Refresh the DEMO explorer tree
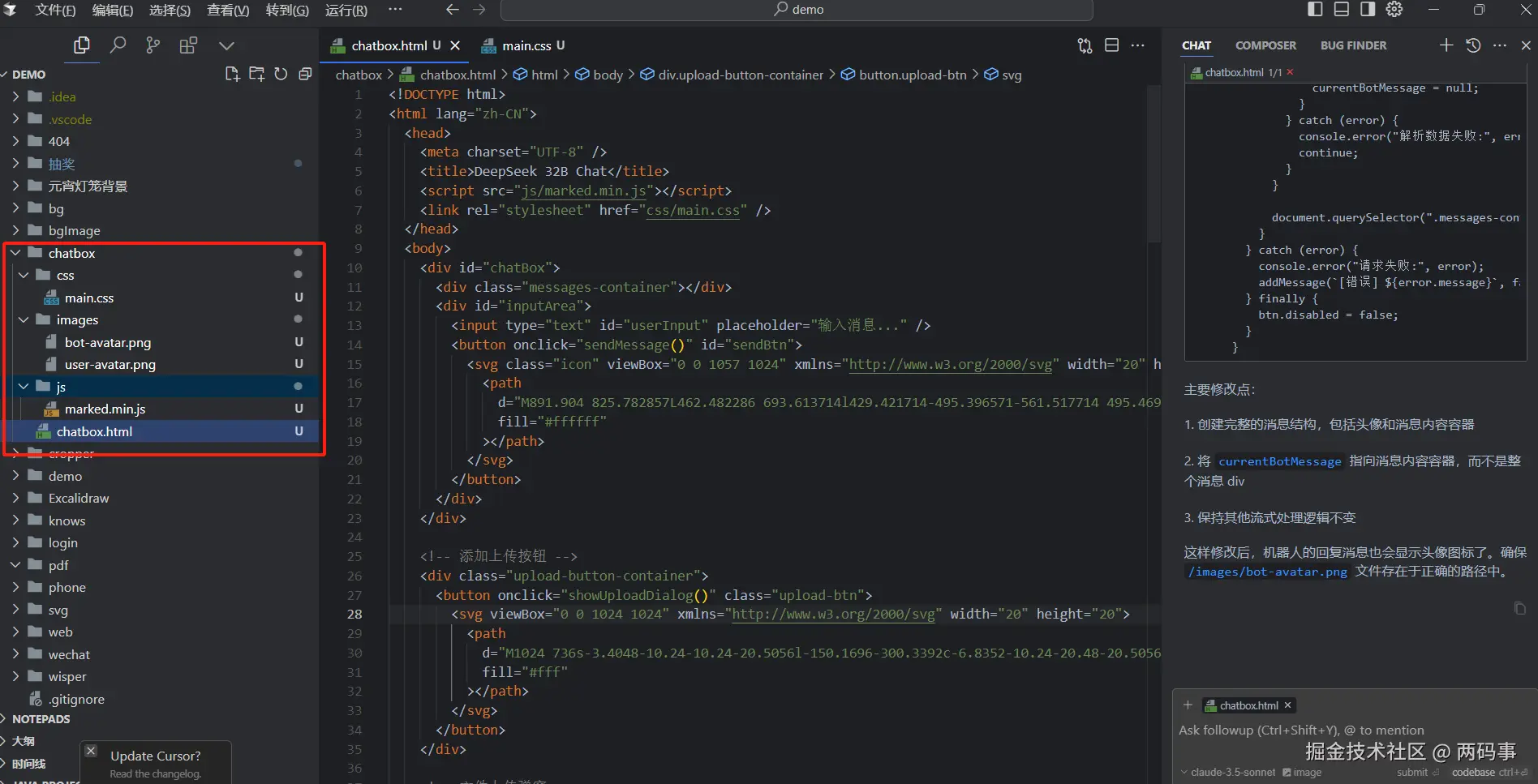Image resolution: width=1538 pixels, height=784 pixels. [281, 74]
